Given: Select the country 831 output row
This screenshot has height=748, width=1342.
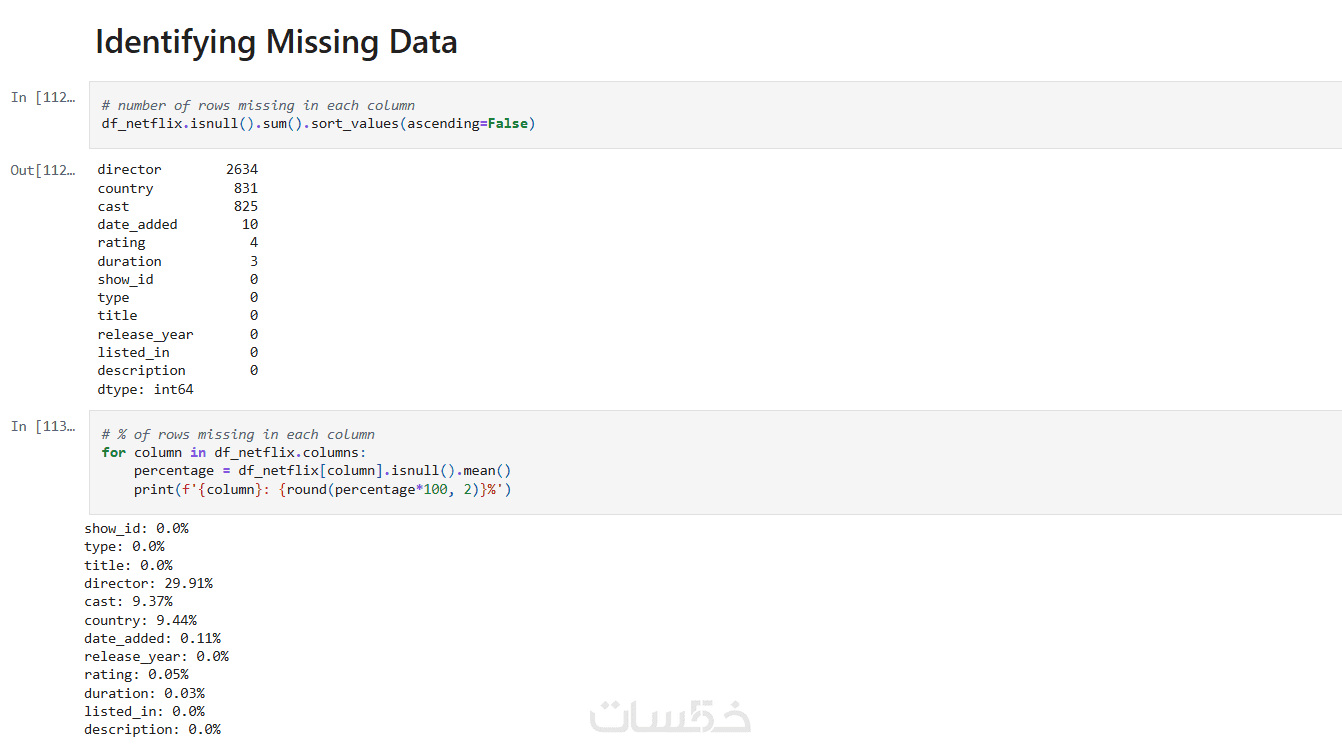Looking at the screenshot, I should [177, 188].
